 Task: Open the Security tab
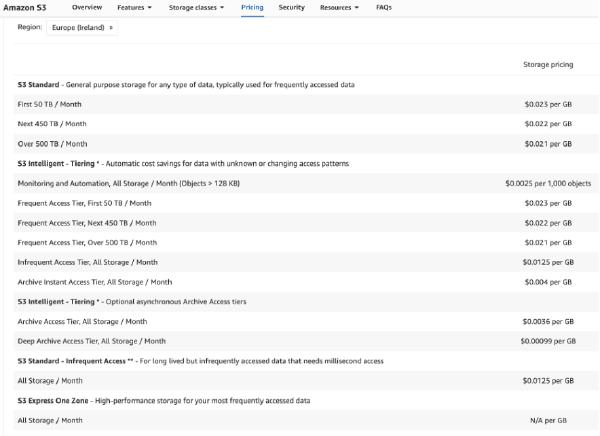coord(292,7)
